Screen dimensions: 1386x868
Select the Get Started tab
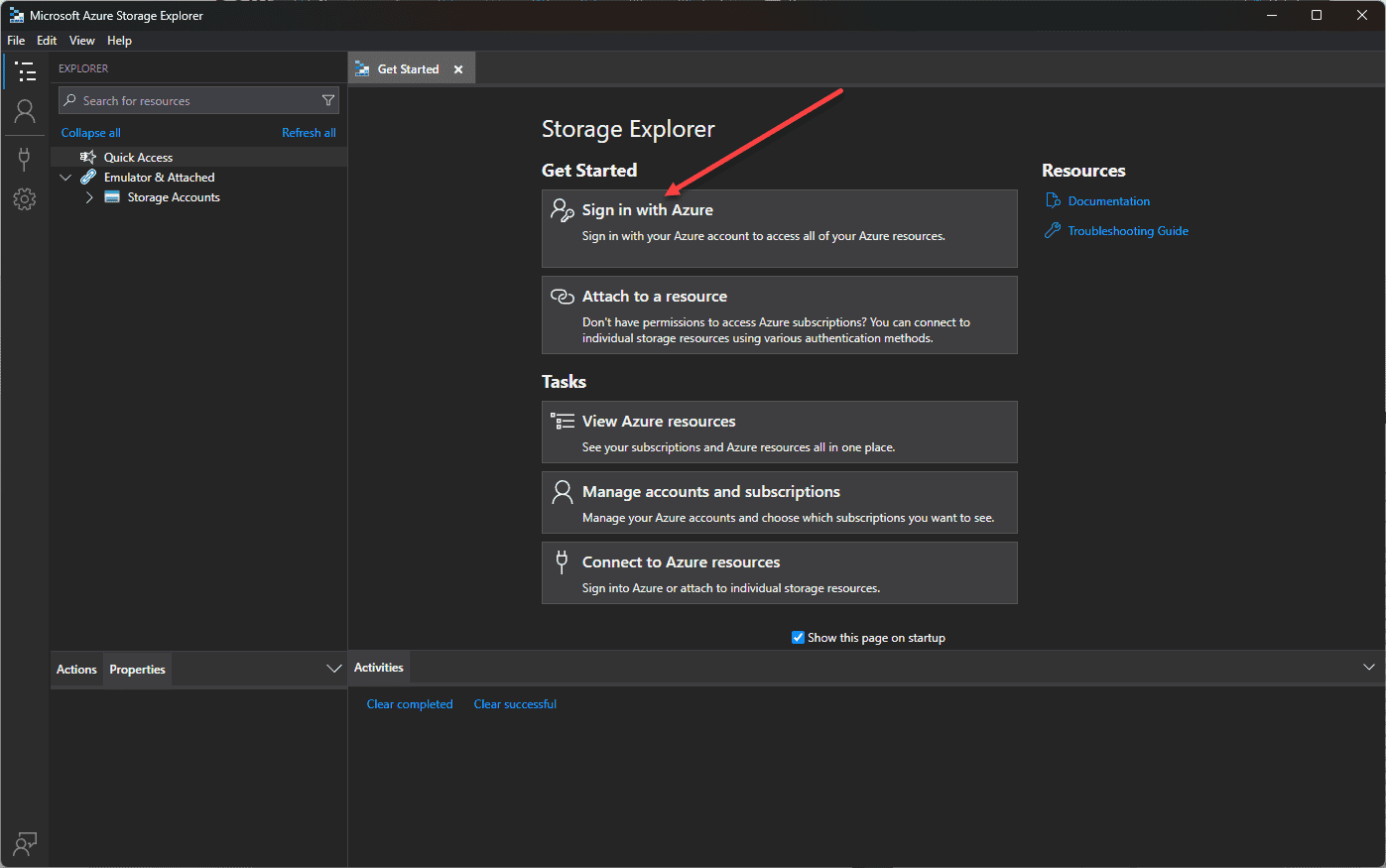pos(412,68)
